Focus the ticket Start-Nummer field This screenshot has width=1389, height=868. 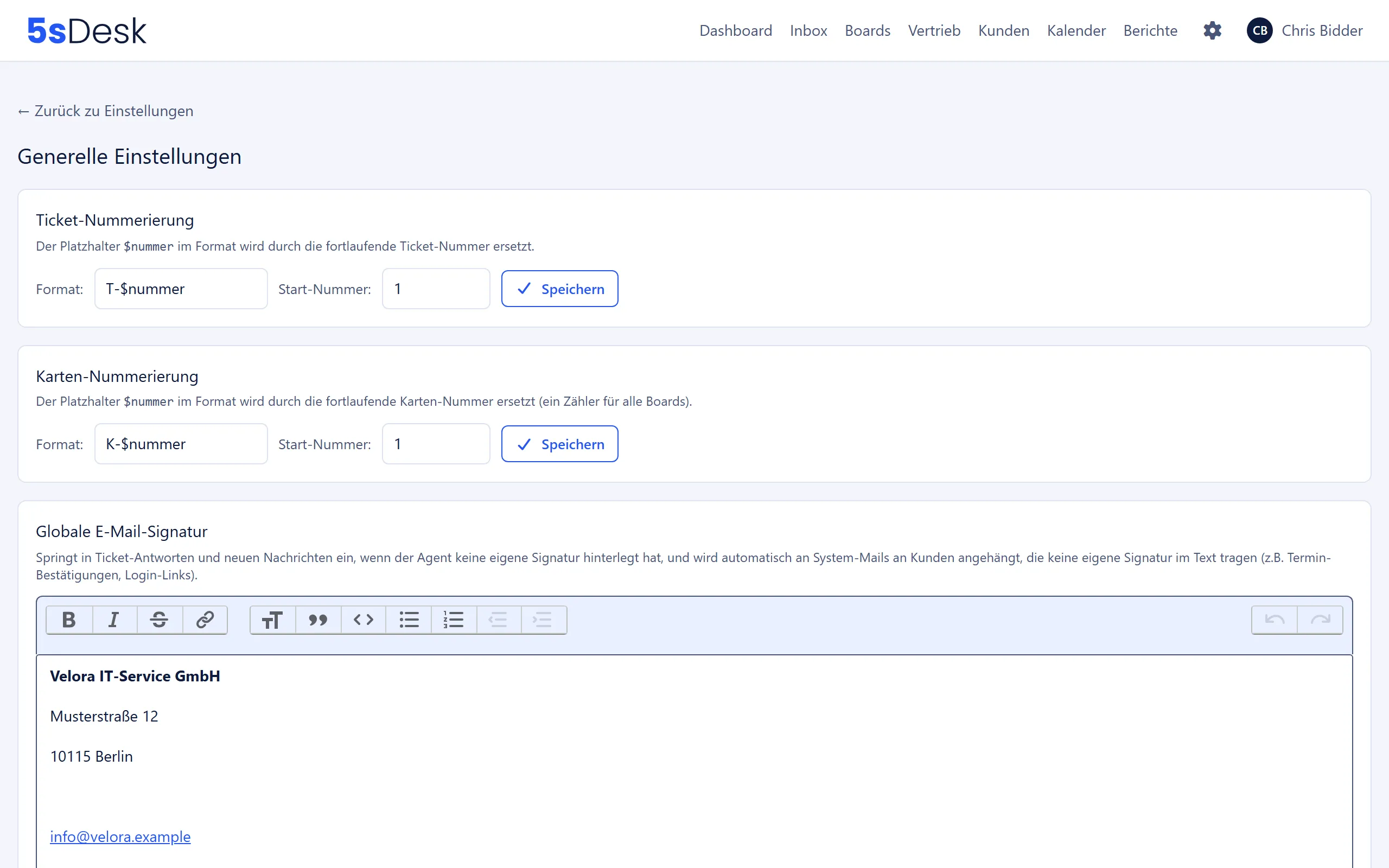point(436,289)
